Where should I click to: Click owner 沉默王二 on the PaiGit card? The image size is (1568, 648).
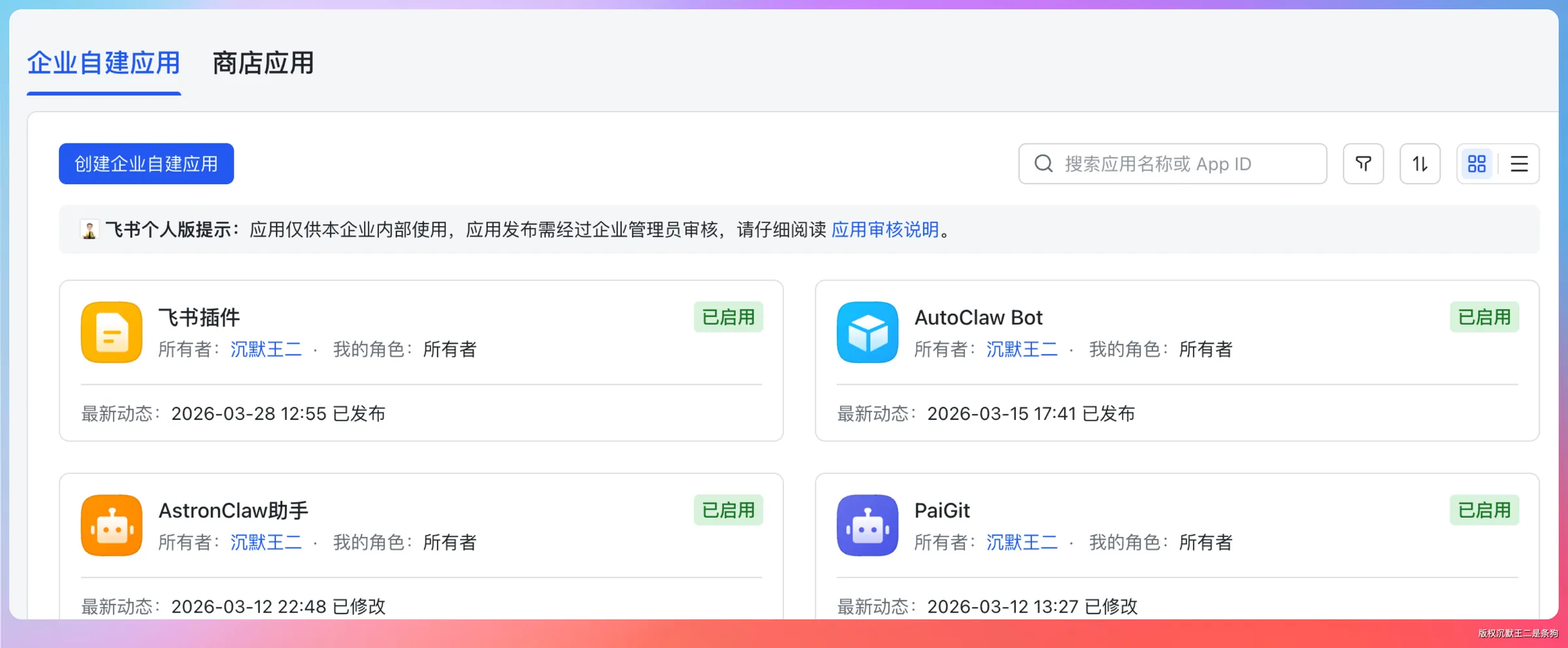point(1022,542)
